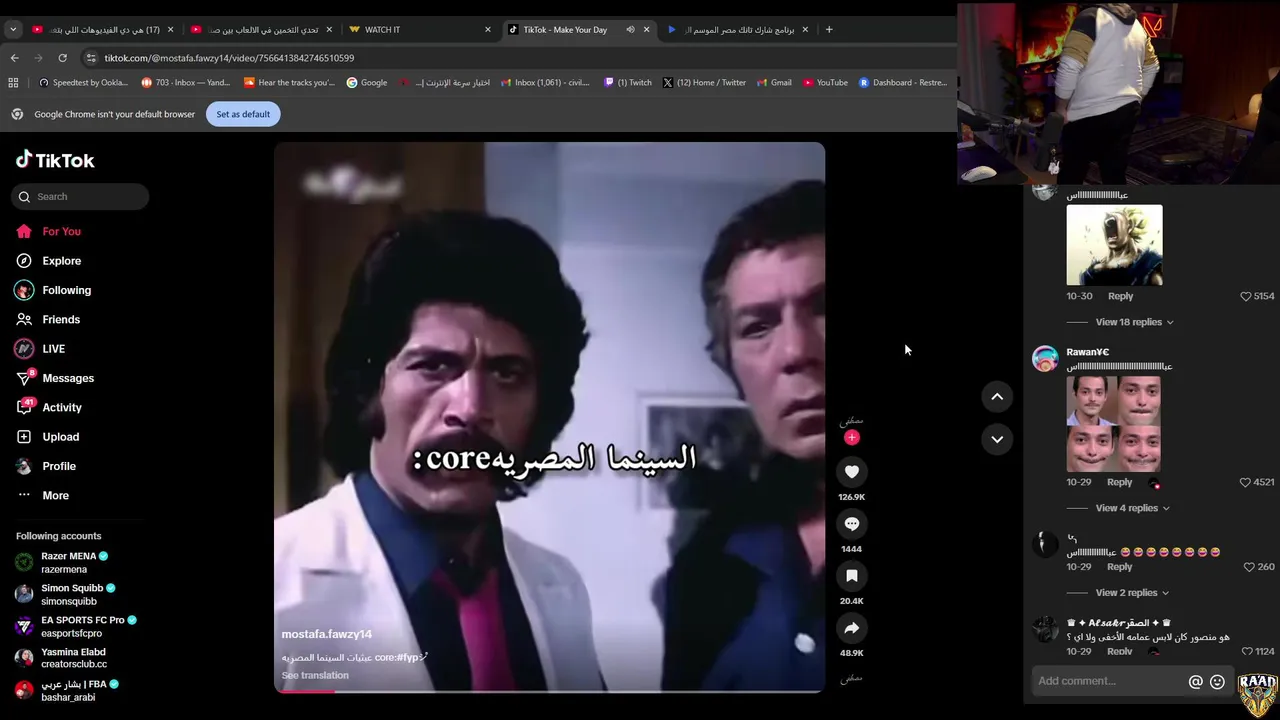This screenshot has height=720, width=1280.
Task: Open the Upload page
Action: (x=47, y=437)
